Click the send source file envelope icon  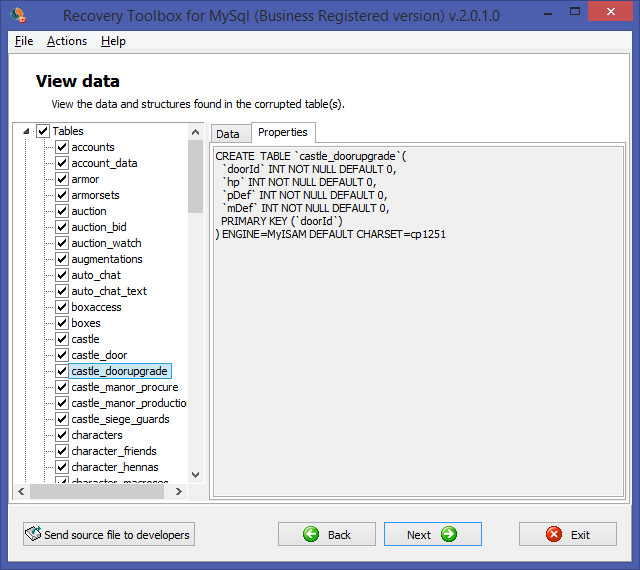tap(33, 533)
